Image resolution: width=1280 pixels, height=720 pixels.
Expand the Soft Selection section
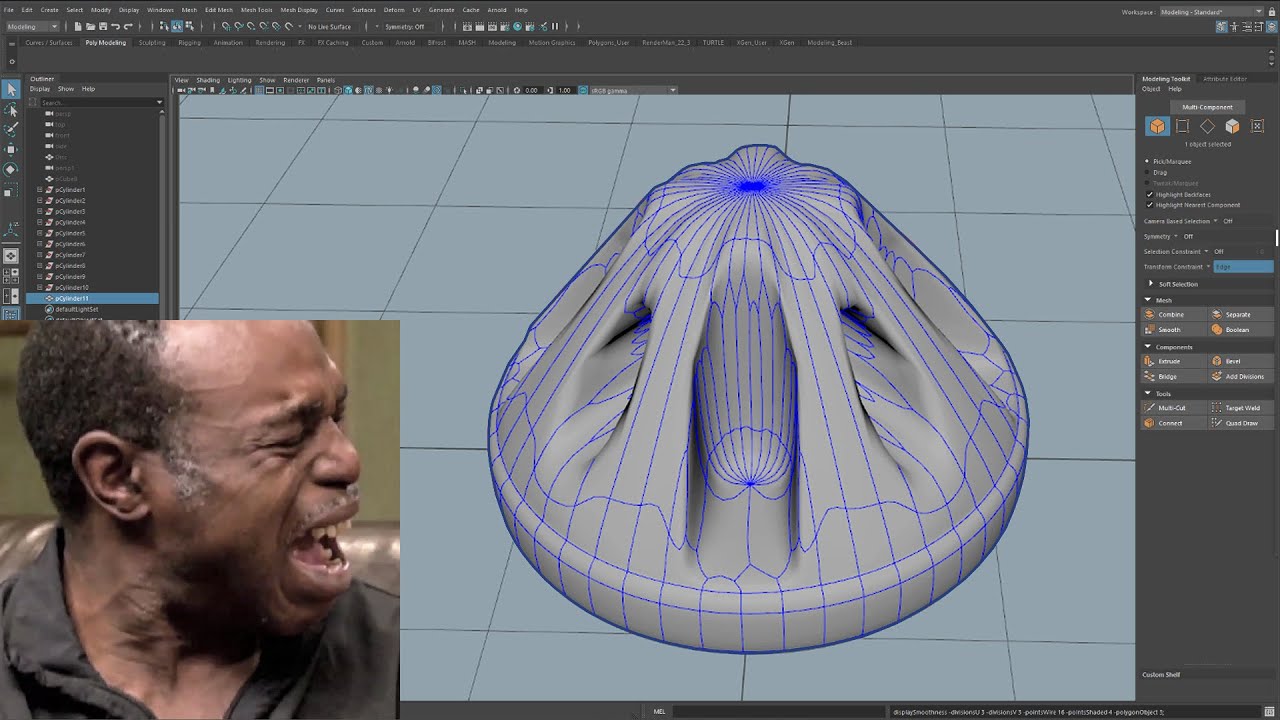[x=1151, y=284]
